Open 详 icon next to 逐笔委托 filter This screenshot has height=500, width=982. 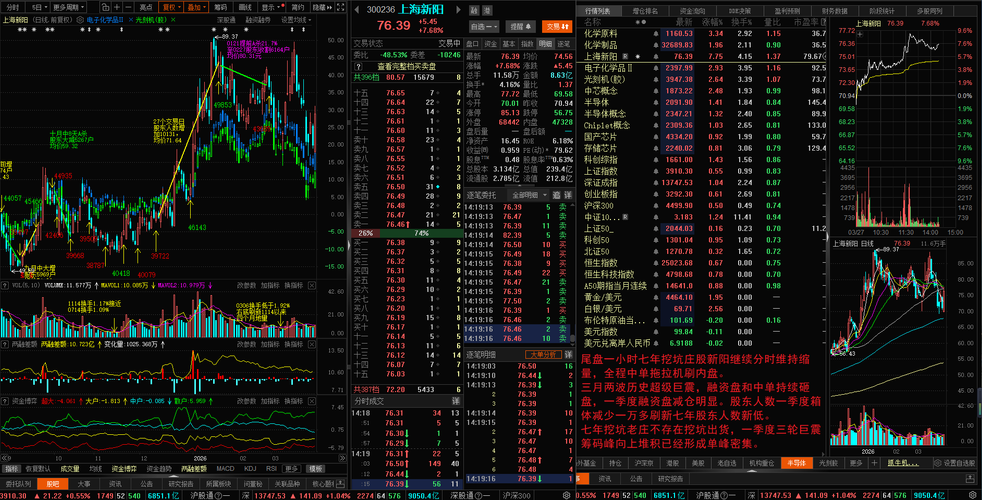pyautogui.click(x=567, y=195)
